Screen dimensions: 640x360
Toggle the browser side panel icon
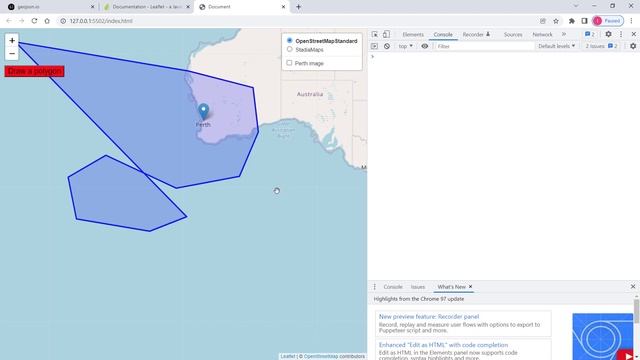click(x=584, y=21)
